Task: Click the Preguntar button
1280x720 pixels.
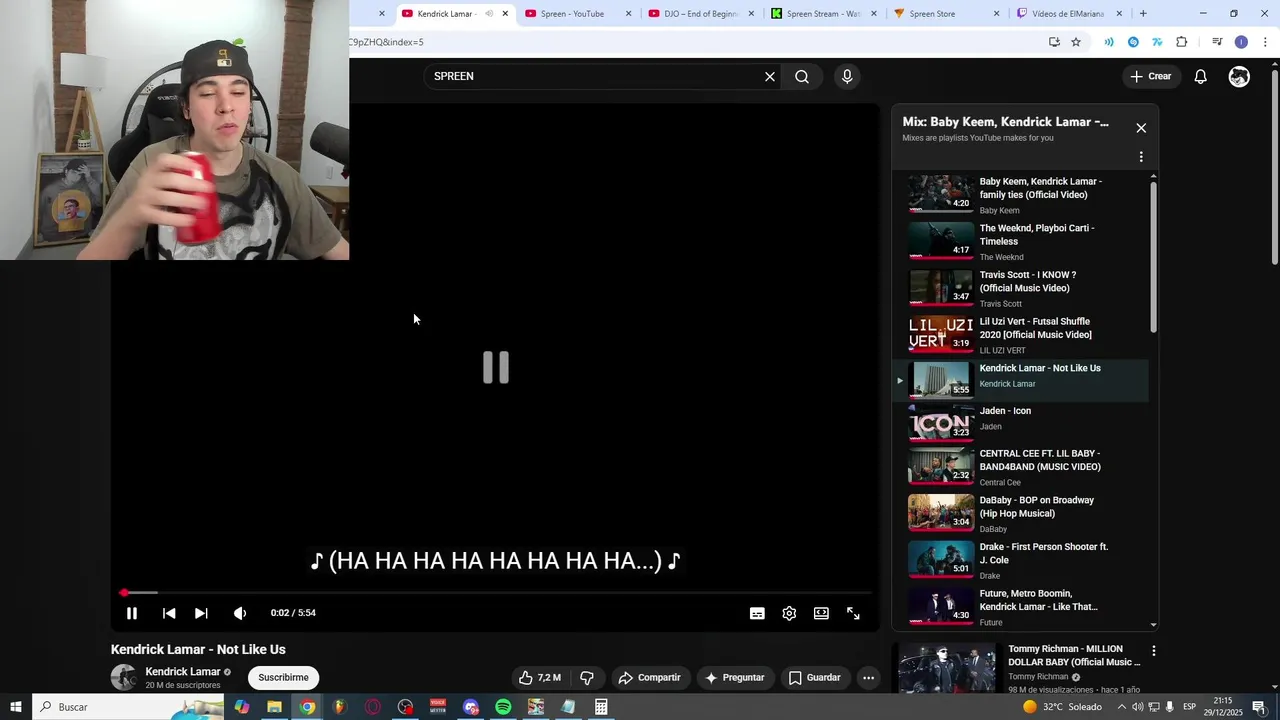Action: coord(735,678)
